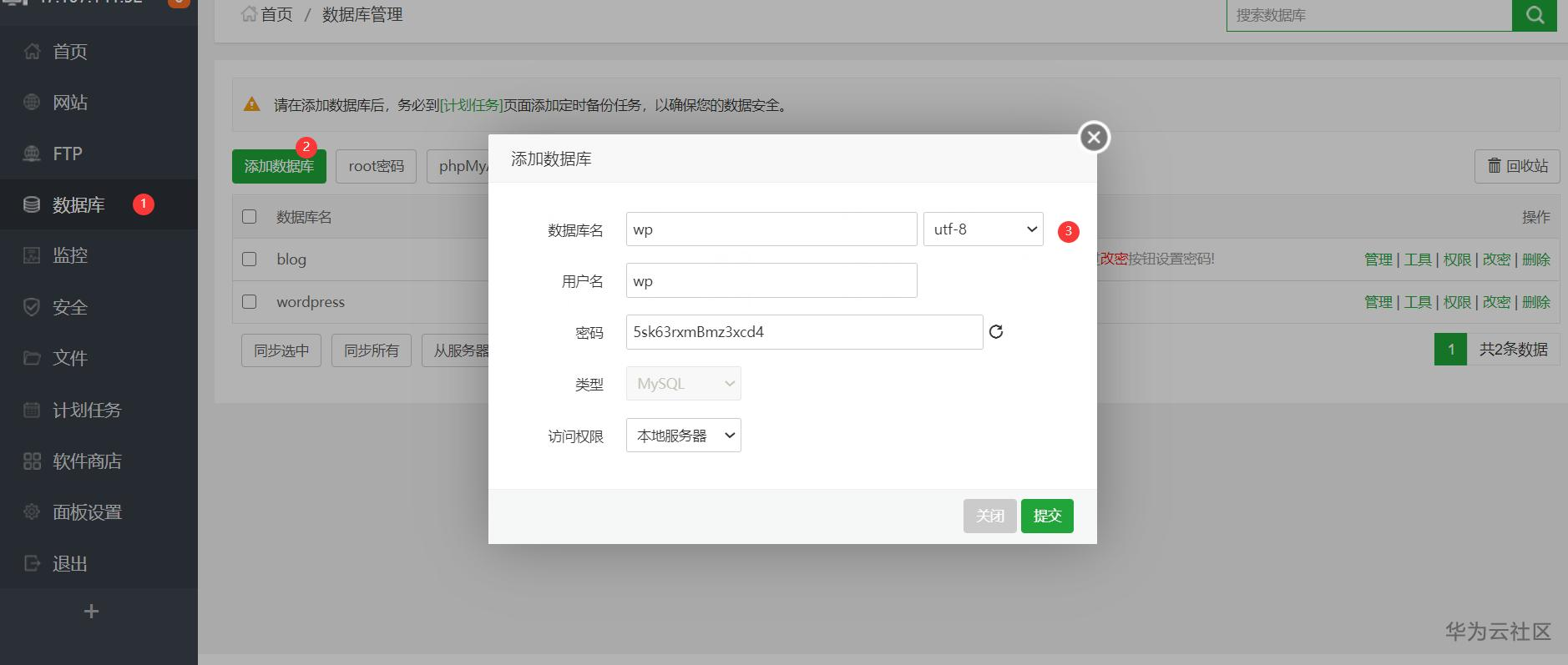Click 改密 link for the wordpress row
Image resolution: width=1568 pixels, height=665 pixels.
(1496, 302)
